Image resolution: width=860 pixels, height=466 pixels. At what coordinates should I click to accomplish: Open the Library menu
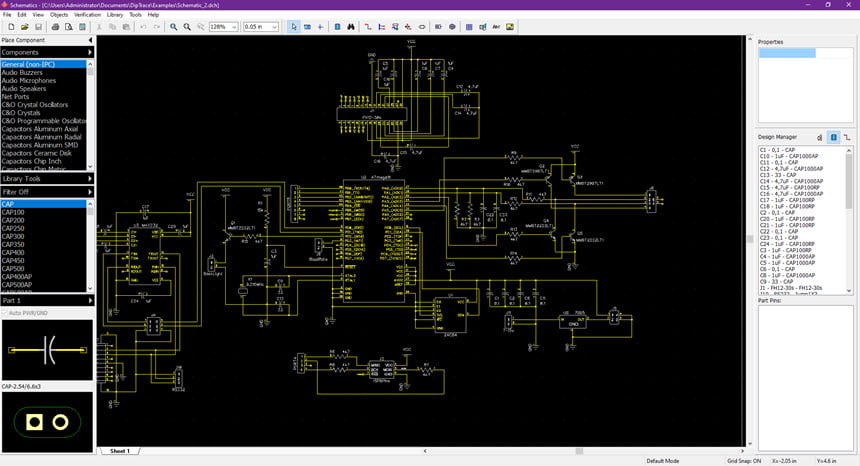(x=115, y=15)
